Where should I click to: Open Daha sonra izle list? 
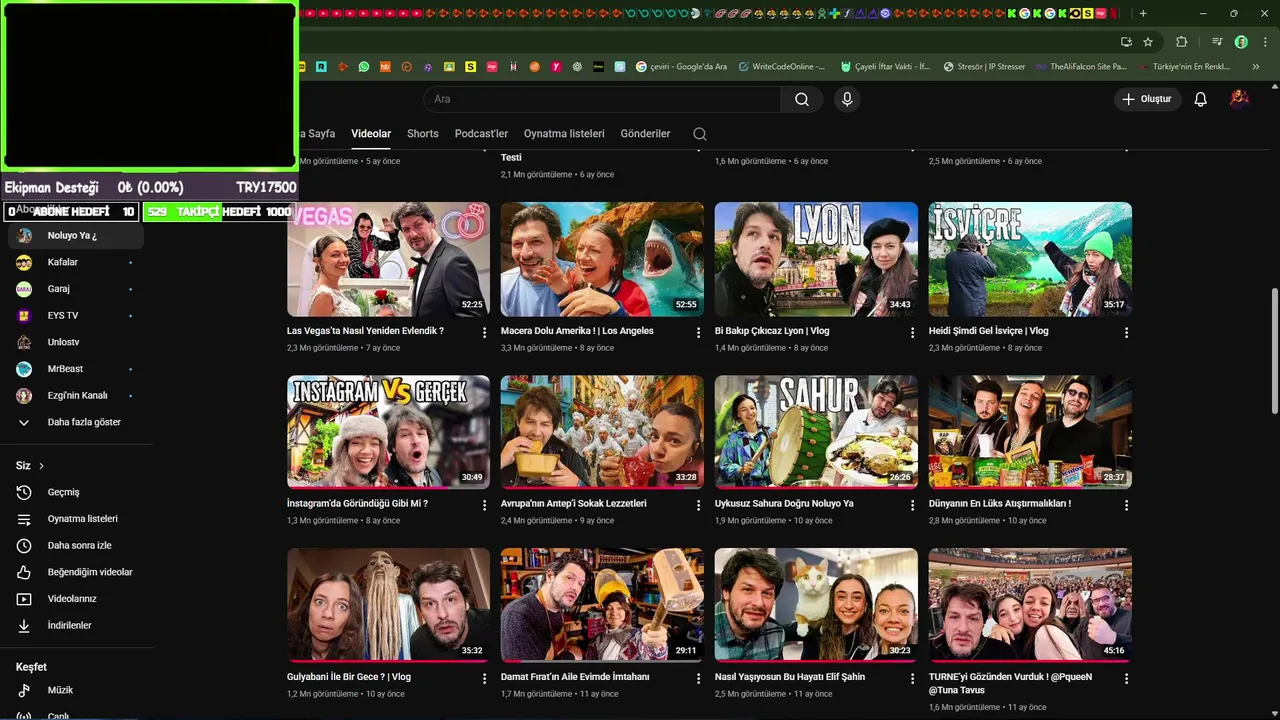click(x=76, y=546)
